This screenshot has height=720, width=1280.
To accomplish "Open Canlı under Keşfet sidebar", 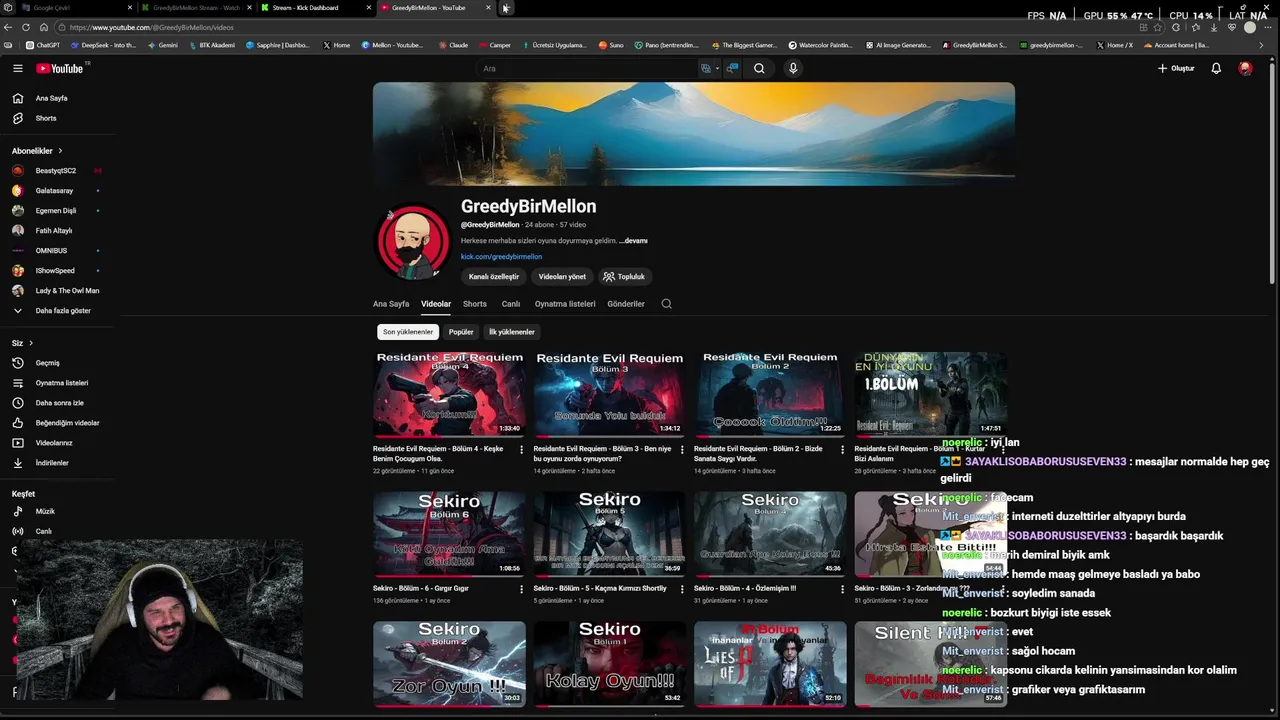I will click(44, 531).
